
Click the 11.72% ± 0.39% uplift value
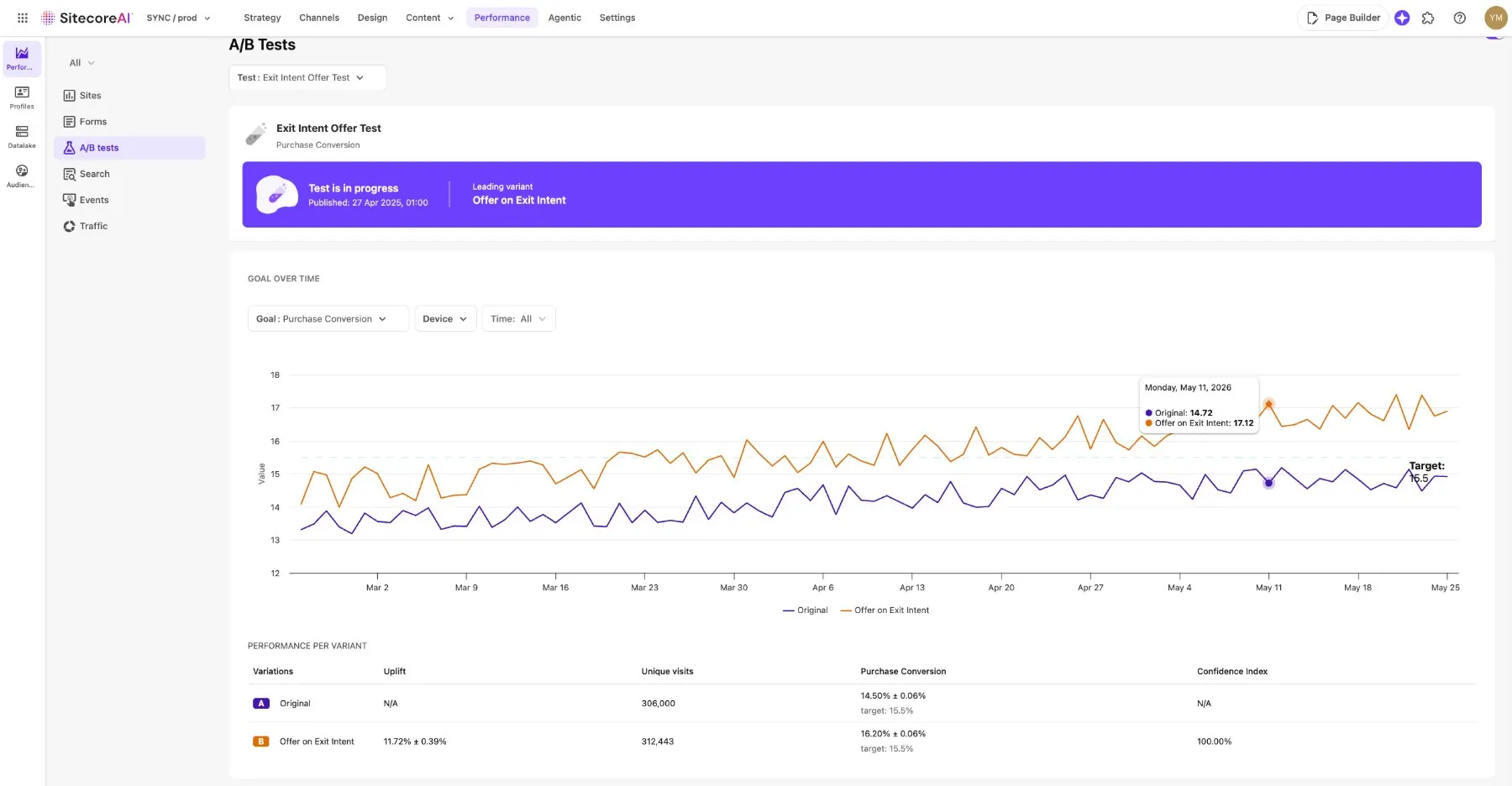point(415,741)
